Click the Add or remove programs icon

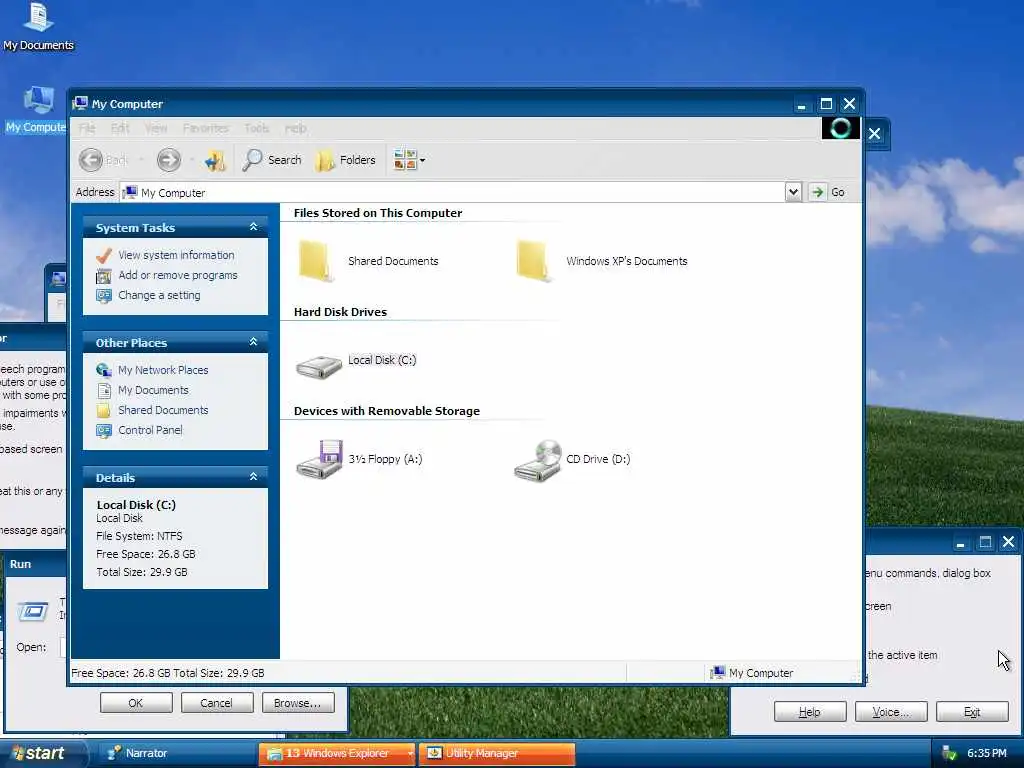click(104, 276)
